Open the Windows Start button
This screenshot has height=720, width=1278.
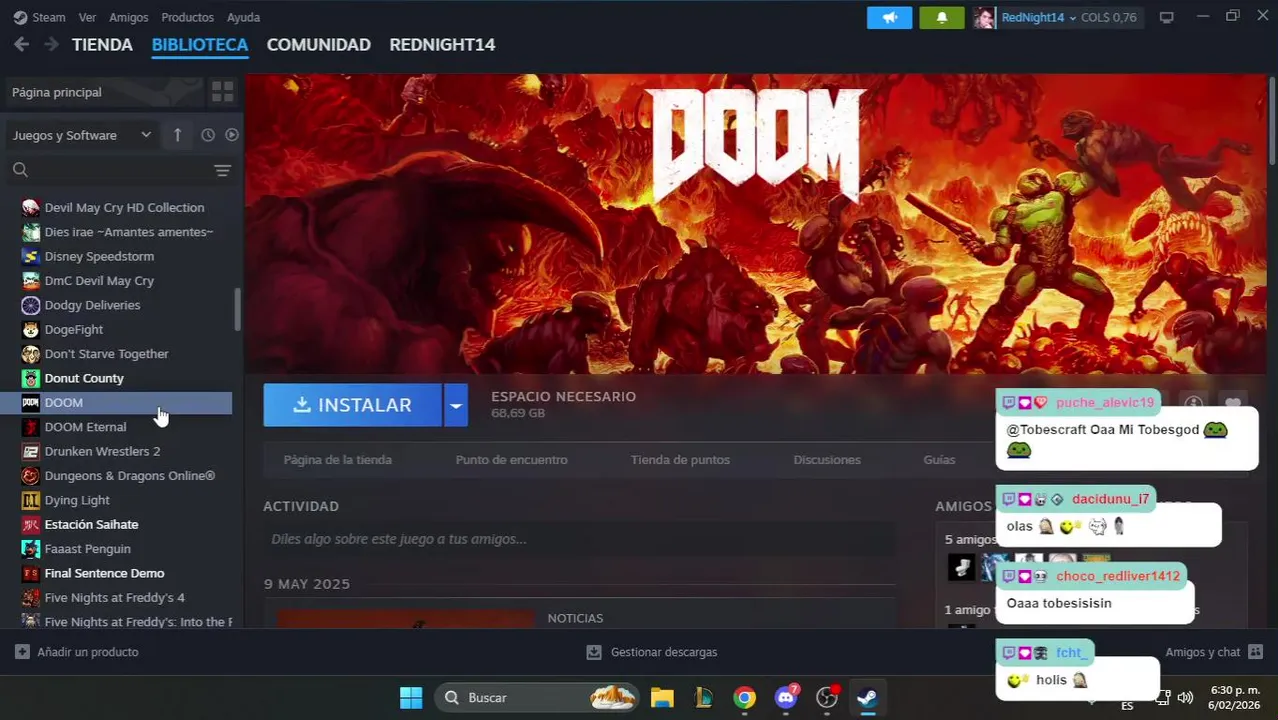[x=411, y=698]
